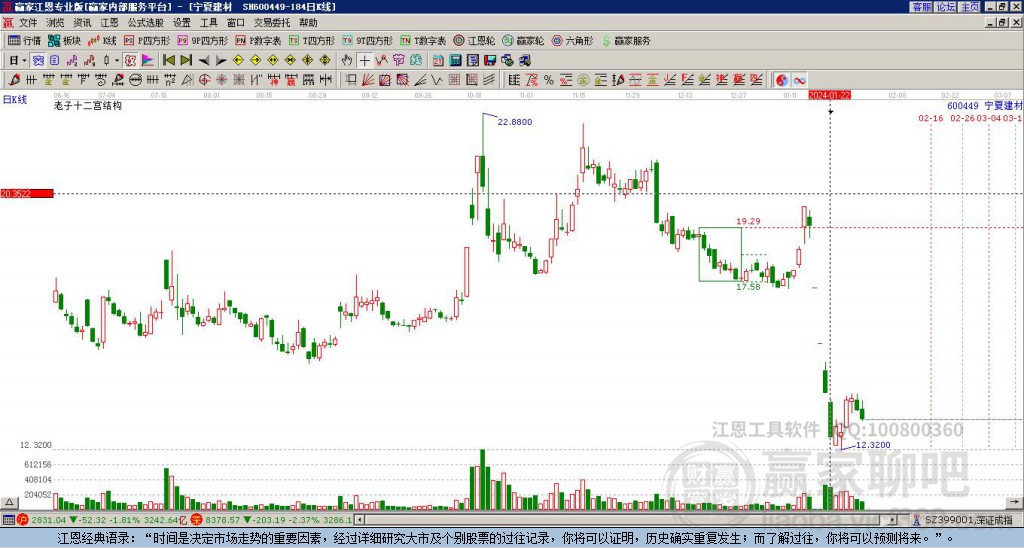Click the horizontal scrollbar left arrow

pyautogui.click(x=359, y=521)
